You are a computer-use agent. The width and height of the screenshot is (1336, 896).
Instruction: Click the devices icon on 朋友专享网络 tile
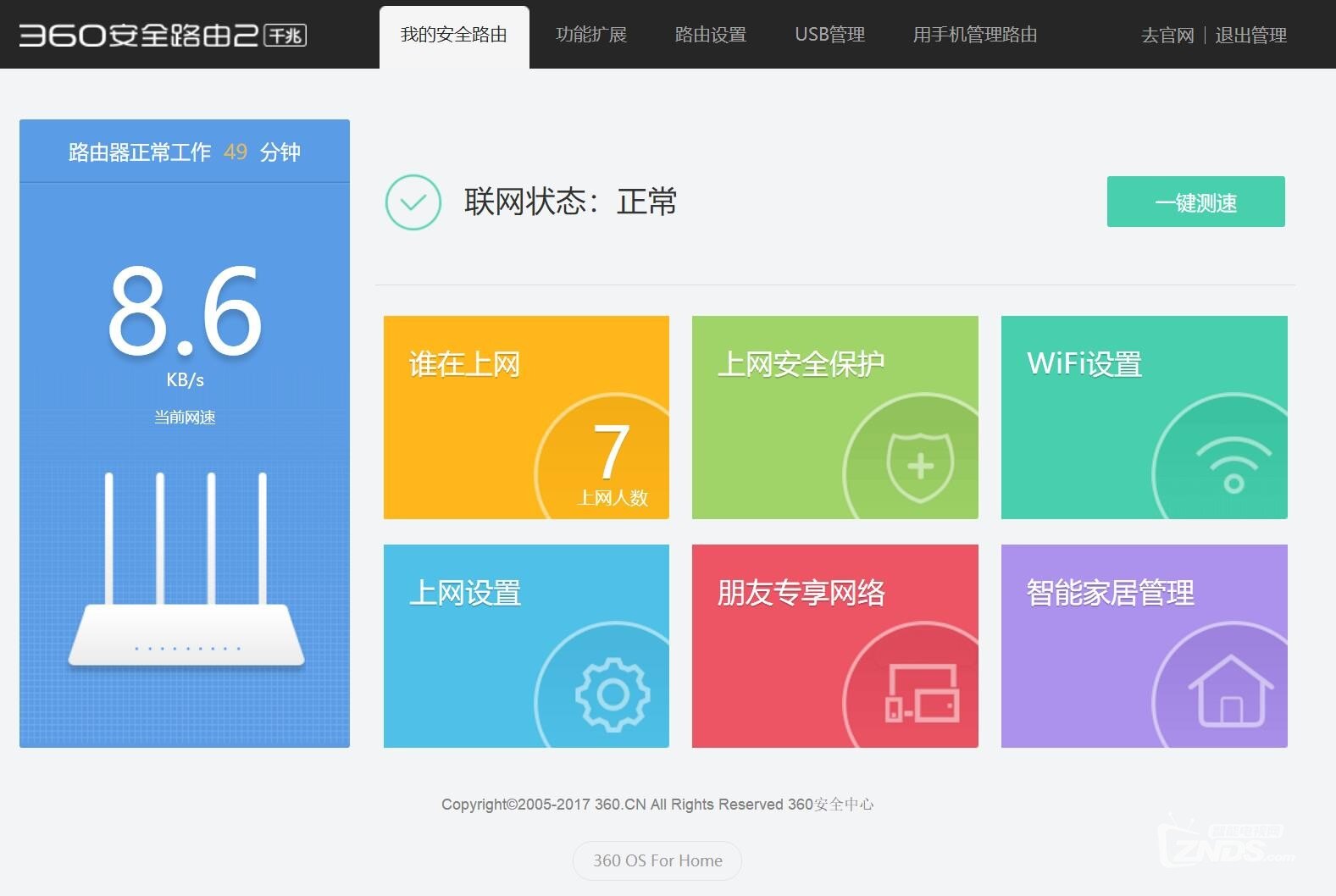922,693
